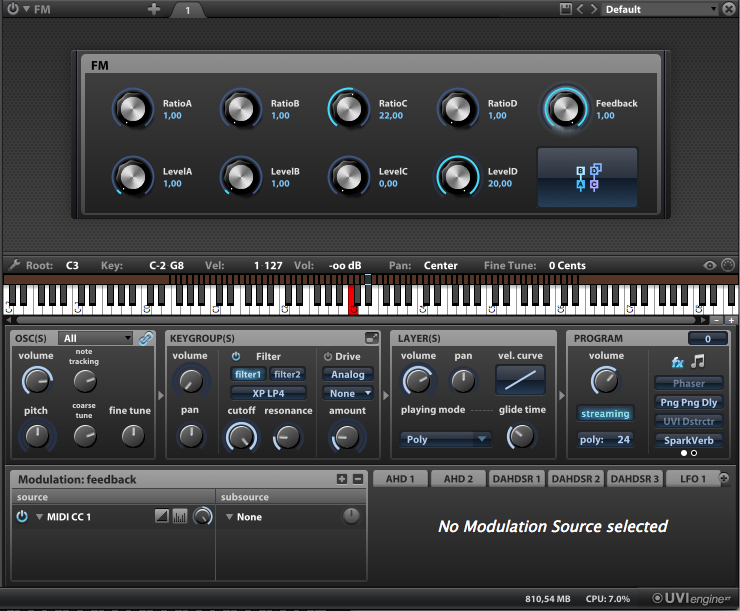740x611 pixels.
Task: Click the wrench settings icon beside Root
Action: point(14,265)
